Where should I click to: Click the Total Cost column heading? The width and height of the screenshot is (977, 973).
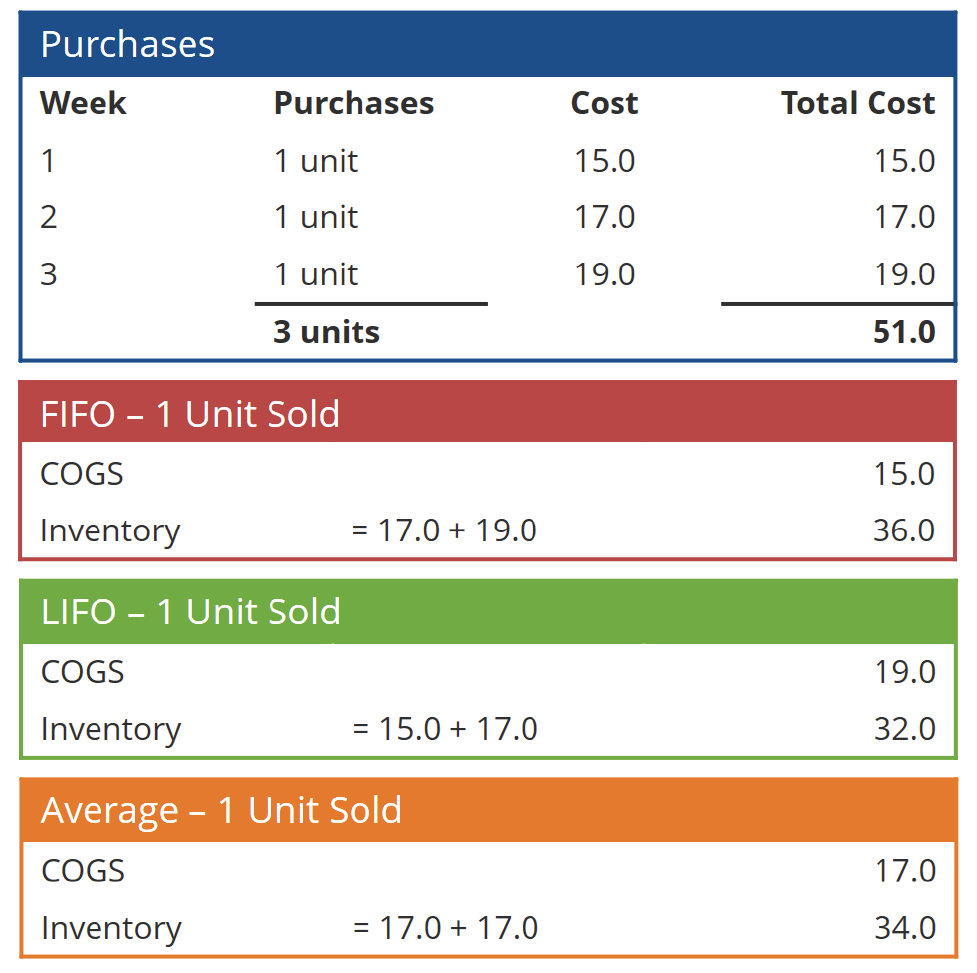coord(858,103)
